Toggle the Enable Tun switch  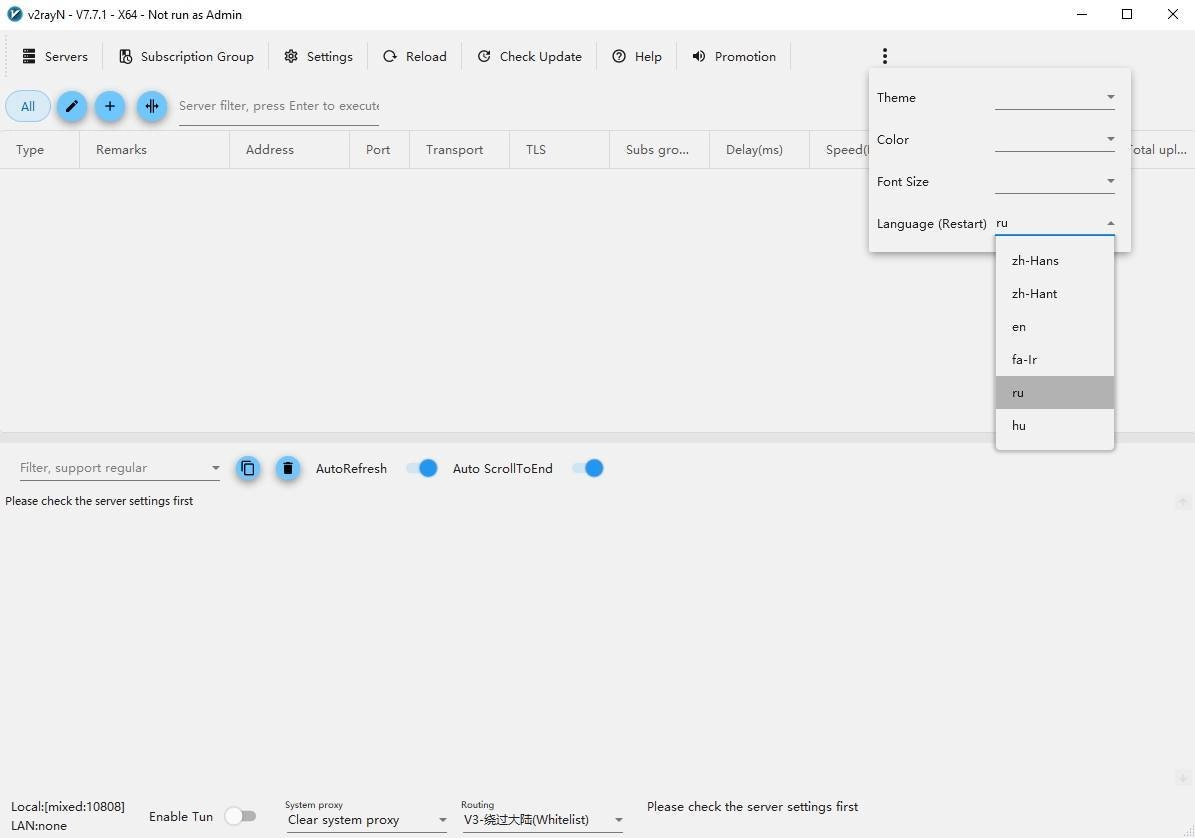pos(241,816)
